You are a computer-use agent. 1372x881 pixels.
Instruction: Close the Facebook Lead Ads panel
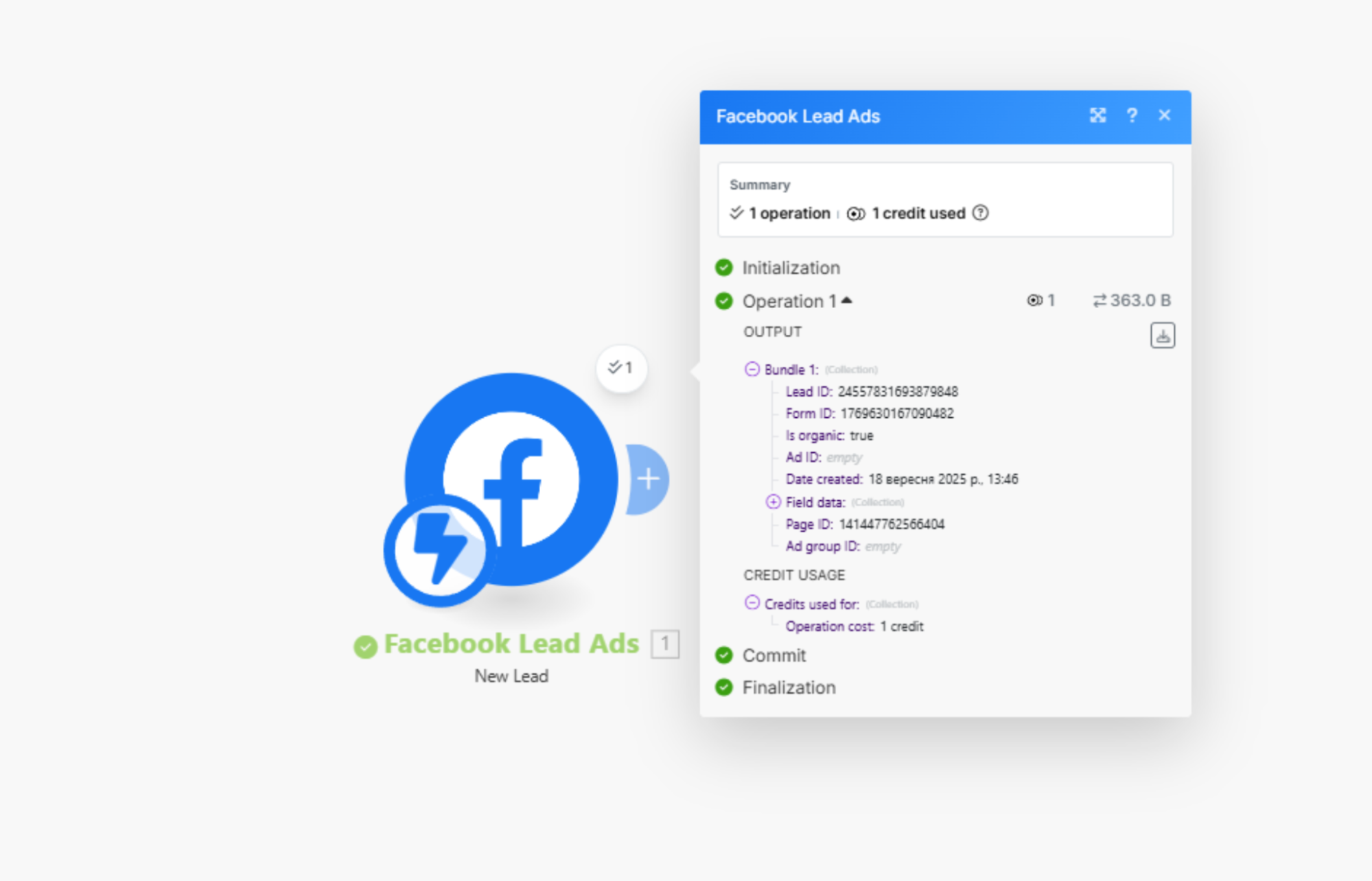pyautogui.click(x=1165, y=115)
